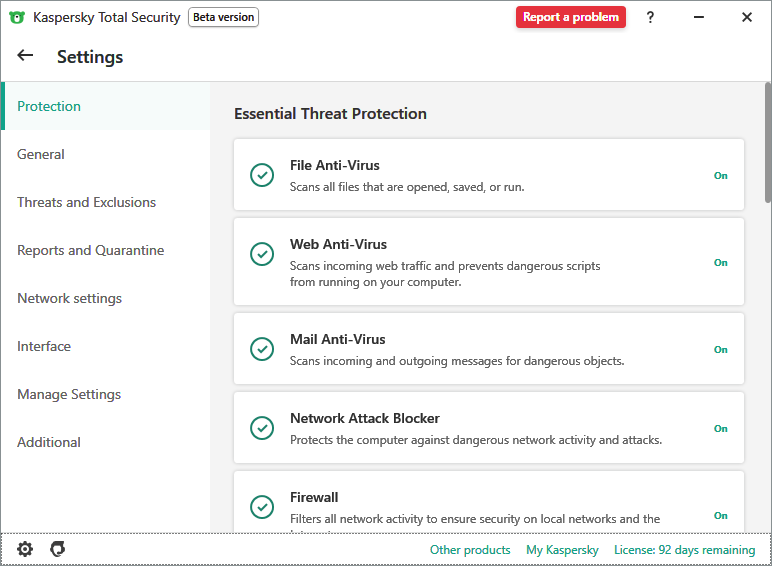Click the Other products link
Viewport: 772px width, 566px height.
[x=470, y=550]
